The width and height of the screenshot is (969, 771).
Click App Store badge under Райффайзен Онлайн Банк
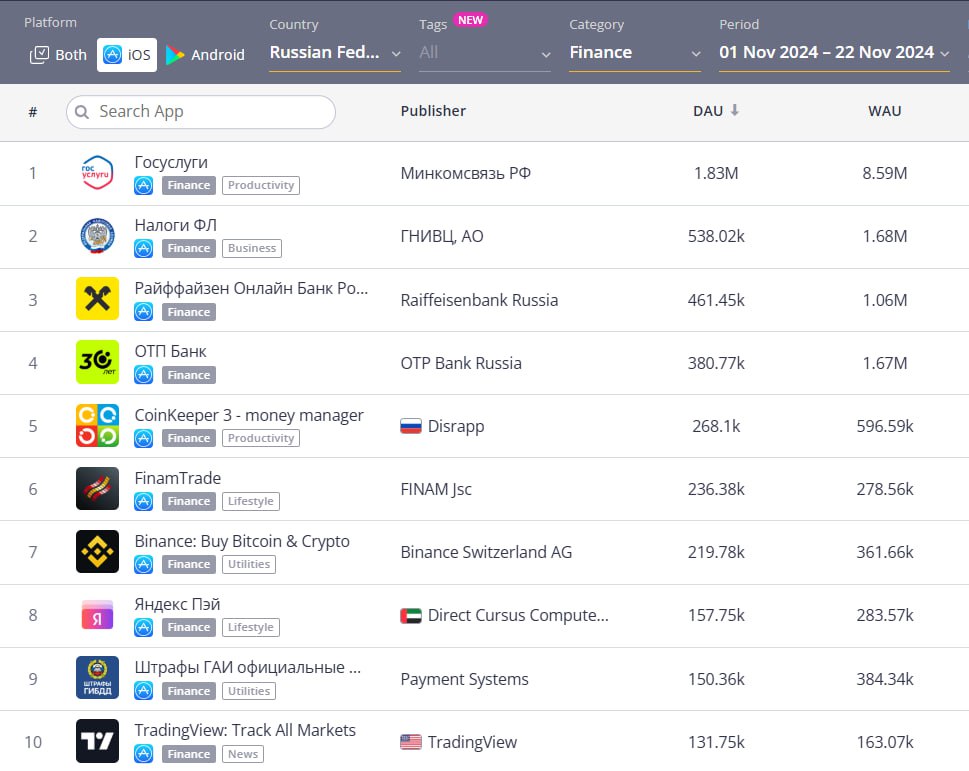[x=143, y=312]
